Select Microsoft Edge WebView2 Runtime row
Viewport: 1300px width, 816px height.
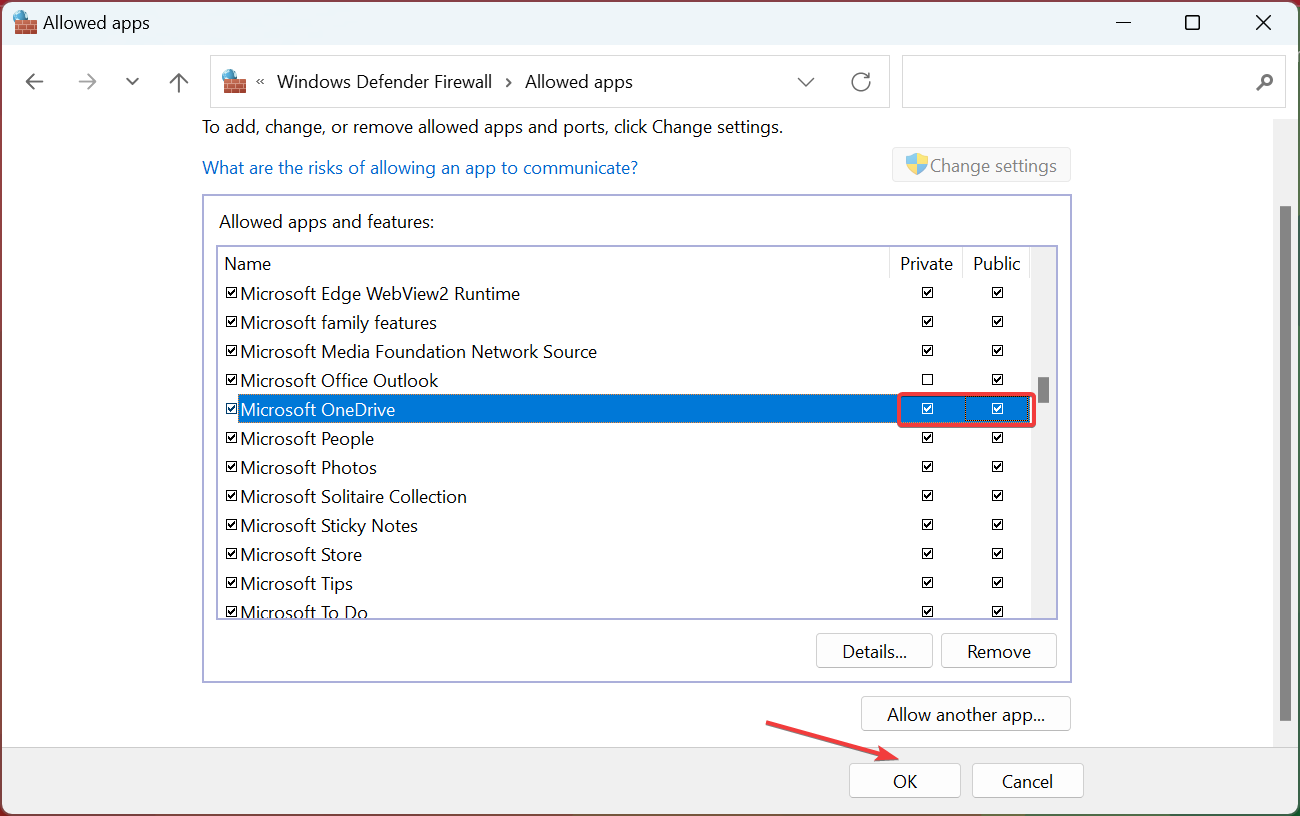tap(624, 293)
